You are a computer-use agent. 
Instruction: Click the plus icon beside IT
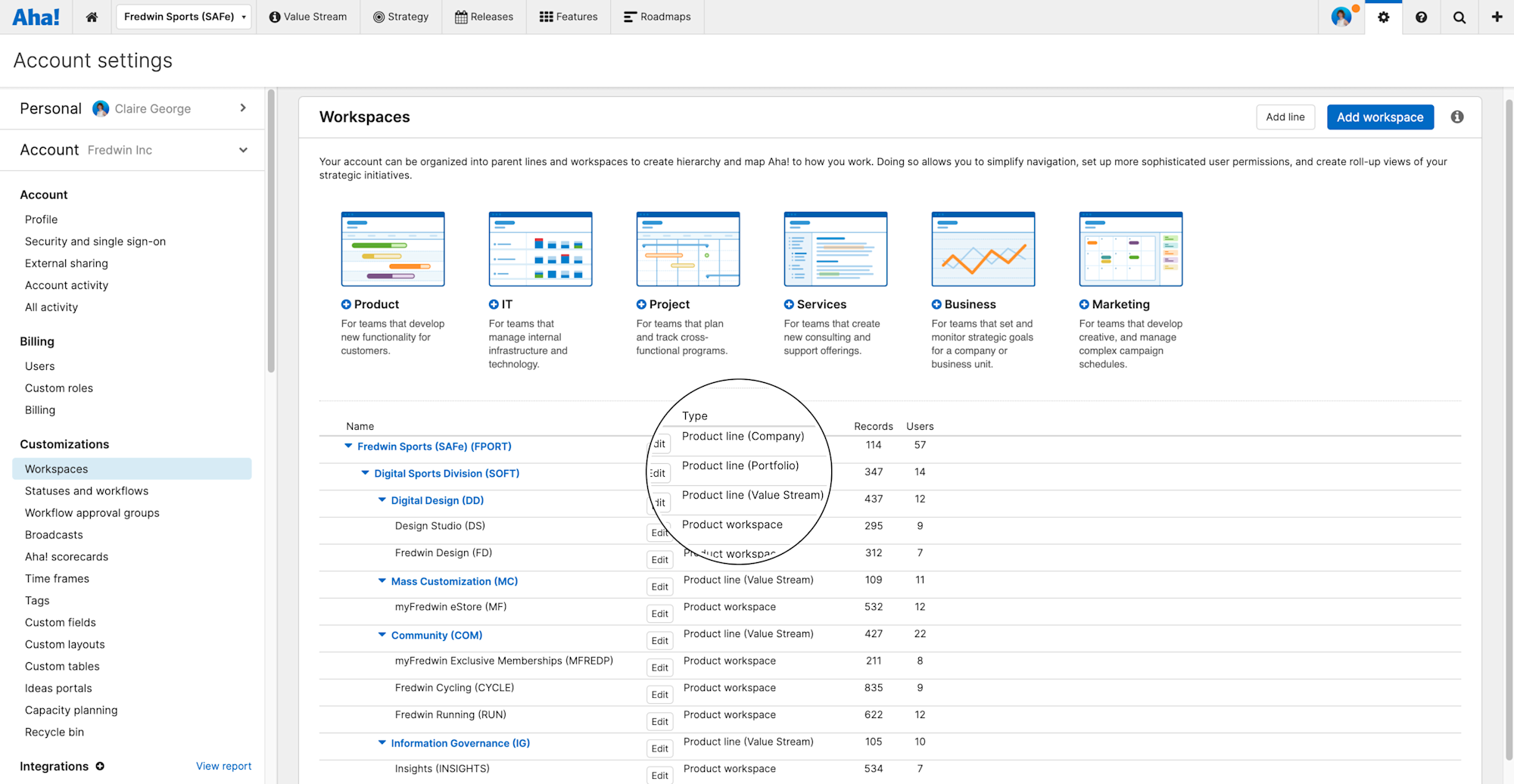click(494, 304)
